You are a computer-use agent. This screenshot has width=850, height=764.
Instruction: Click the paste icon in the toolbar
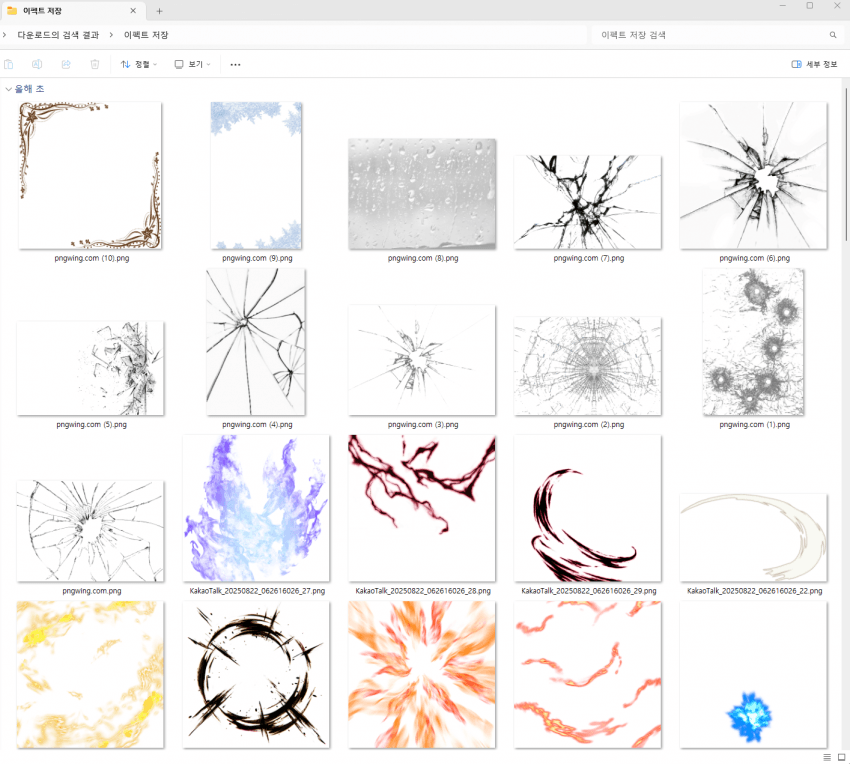9,64
